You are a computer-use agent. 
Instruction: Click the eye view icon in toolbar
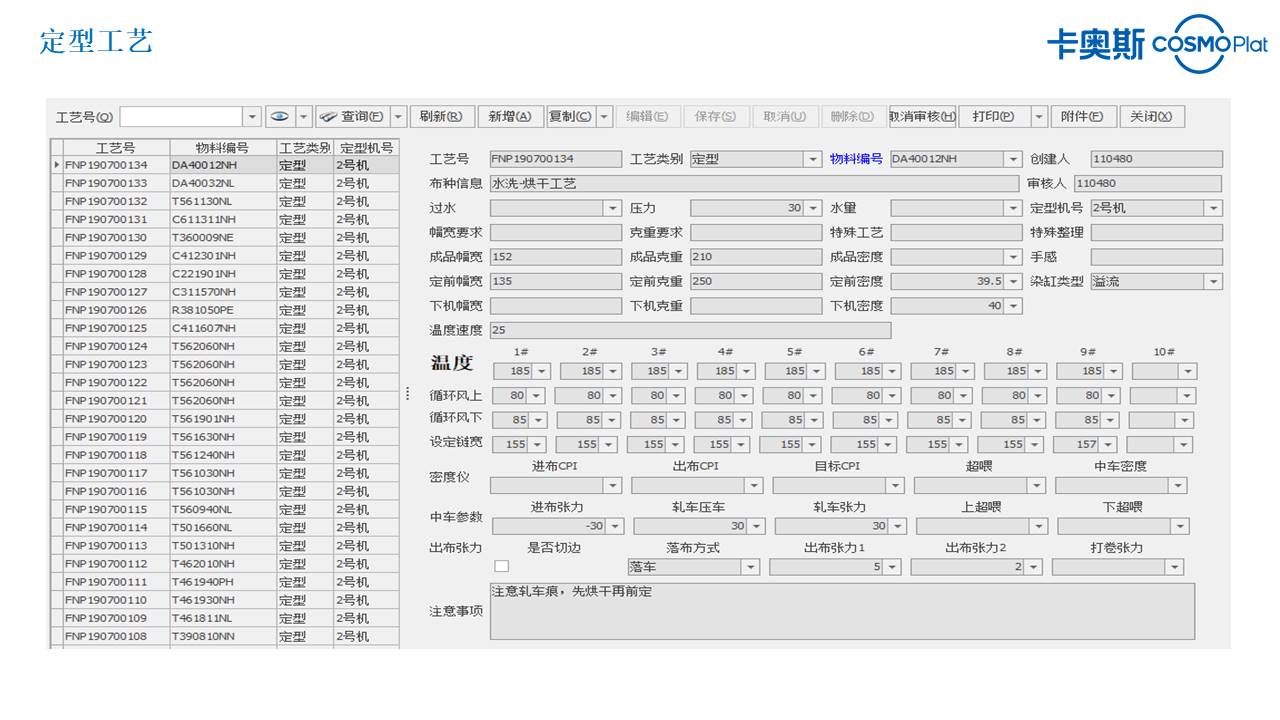coord(280,117)
